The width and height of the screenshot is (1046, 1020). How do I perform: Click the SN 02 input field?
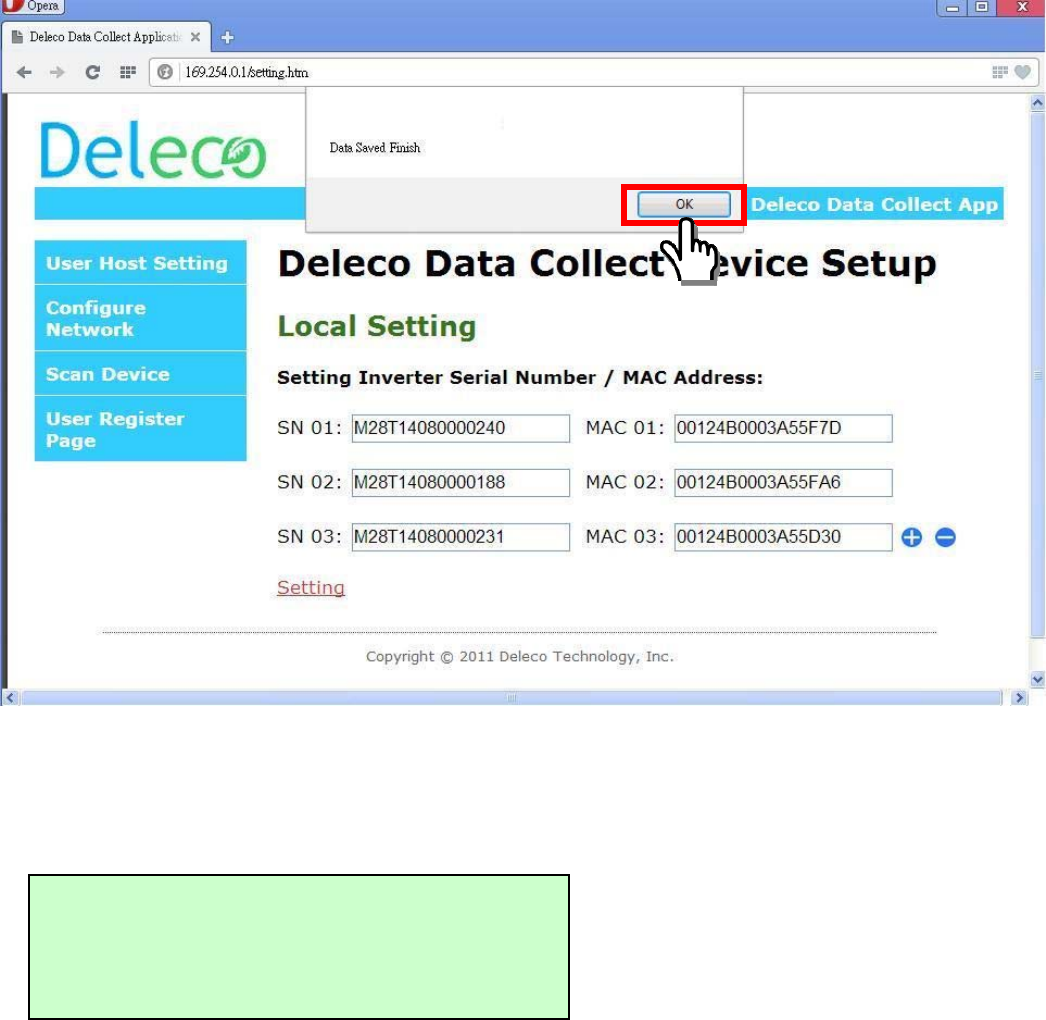click(460, 482)
